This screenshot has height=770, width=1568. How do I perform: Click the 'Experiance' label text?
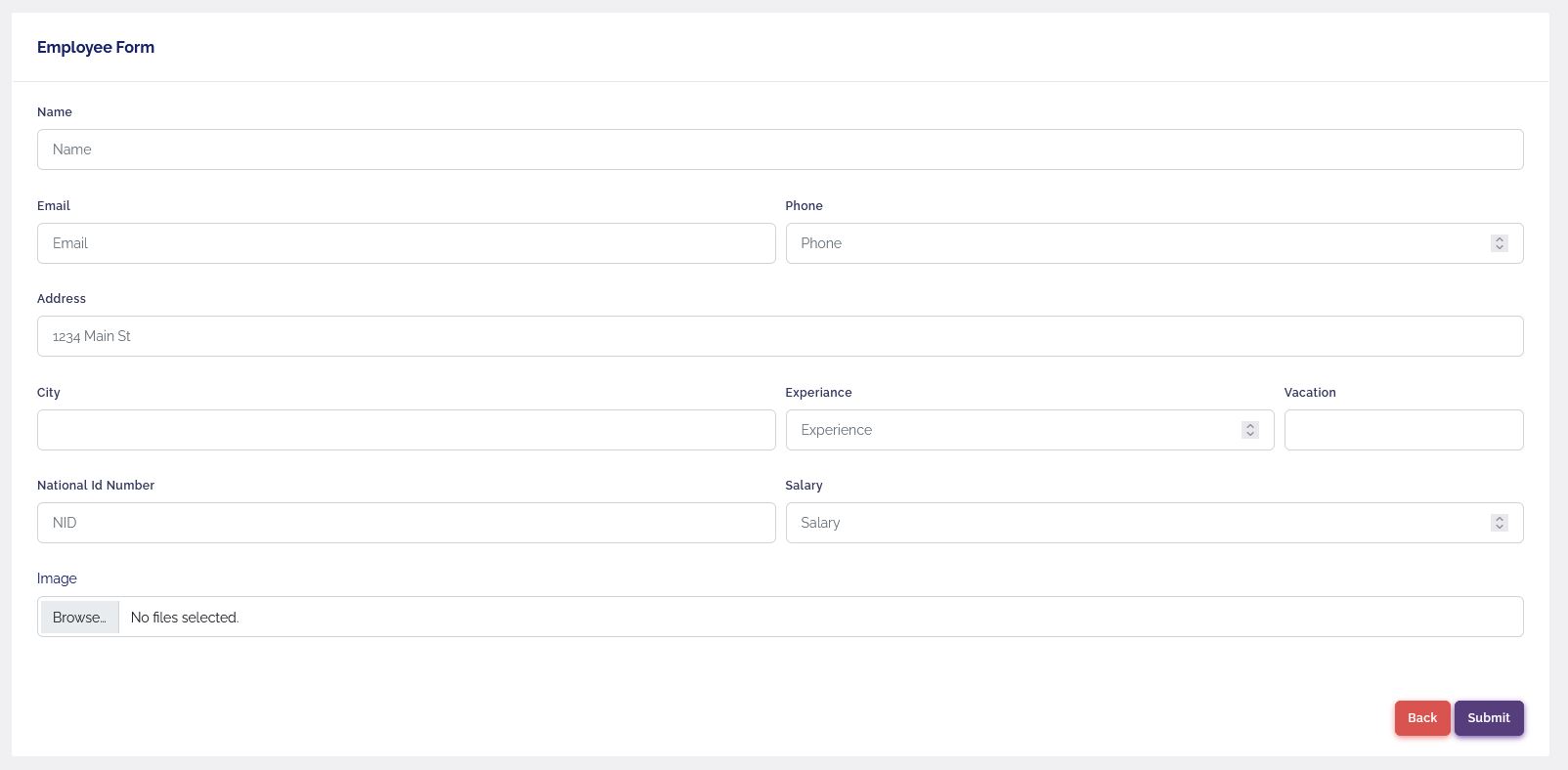coord(818,393)
